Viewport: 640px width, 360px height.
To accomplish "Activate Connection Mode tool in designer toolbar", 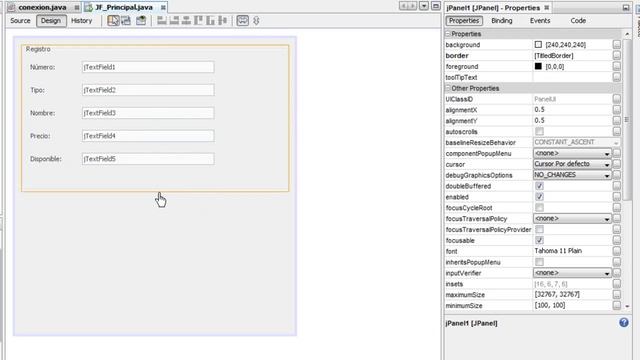I will point(126,20).
